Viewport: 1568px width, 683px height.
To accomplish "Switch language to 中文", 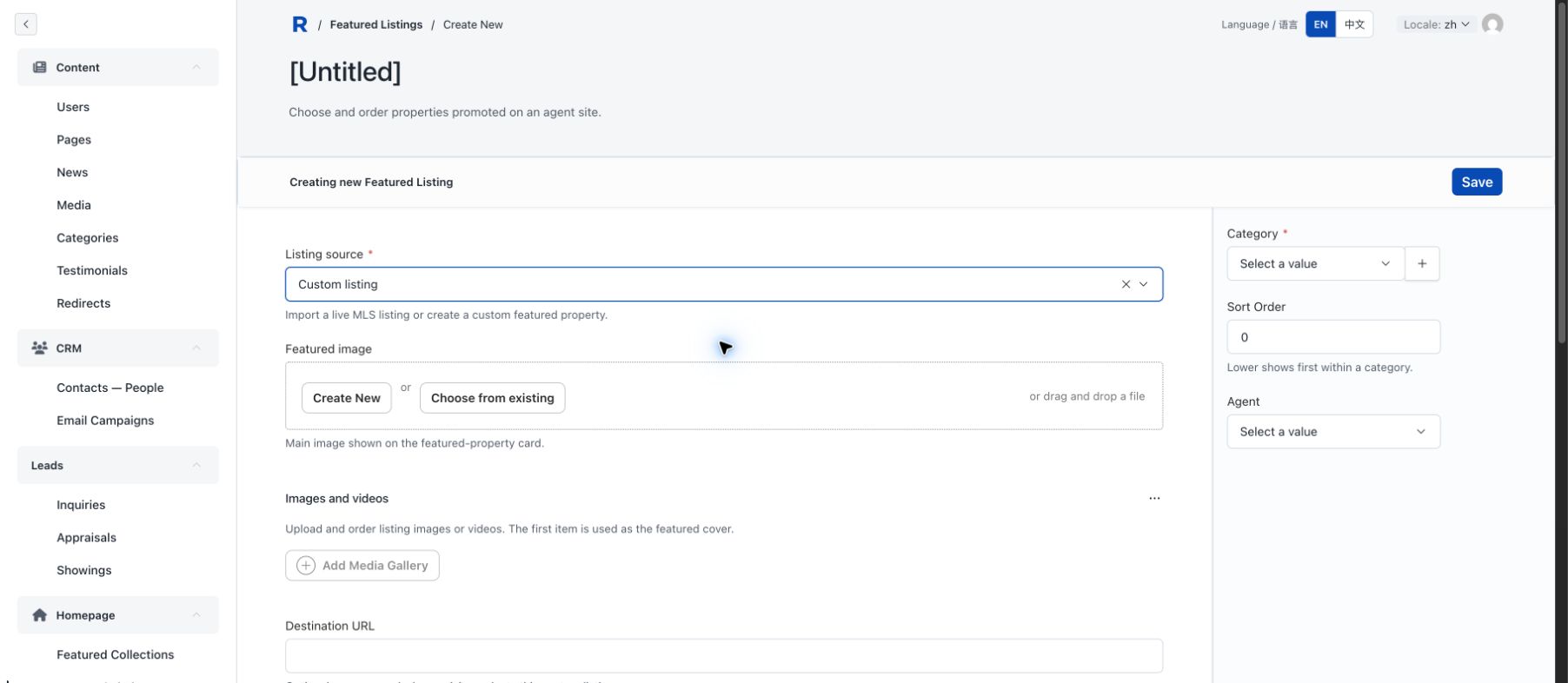I will [x=1354, y=24].
